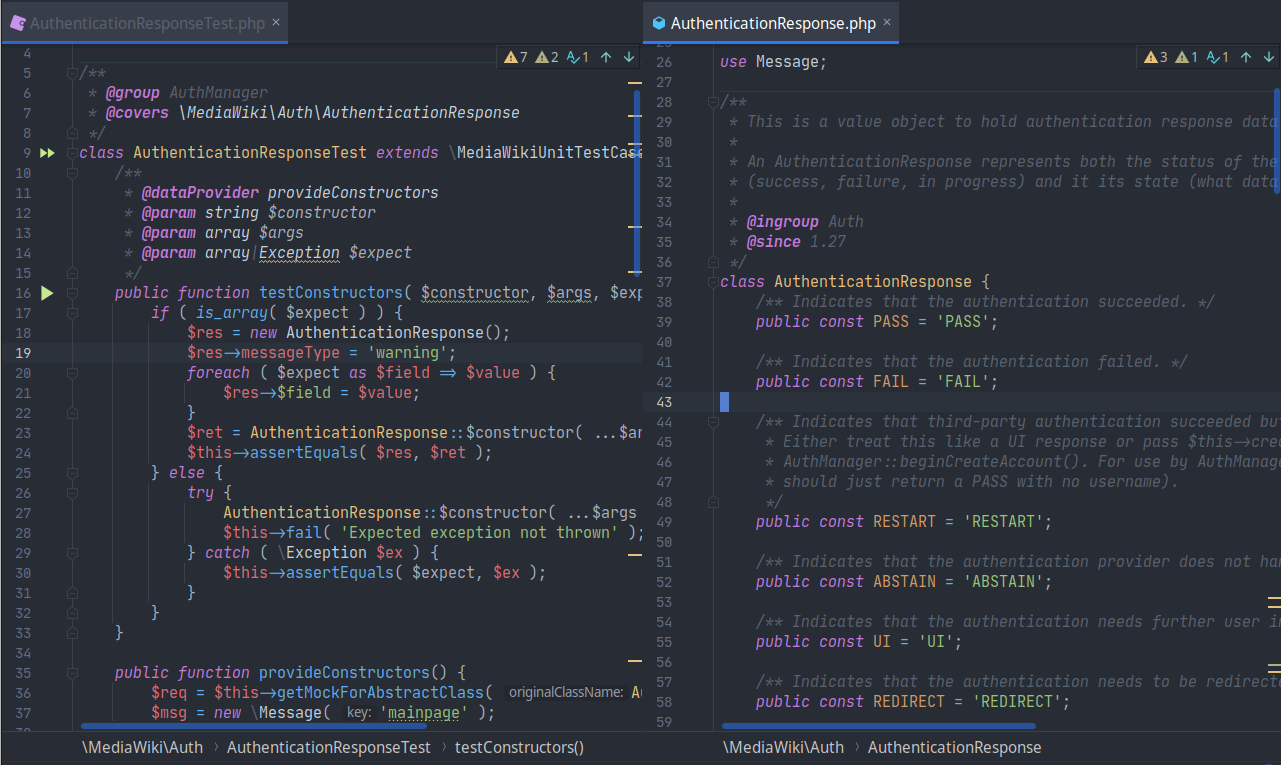Switch to the AuthenticationResponse.php tab
Screen dimensions: 1281x765
(773, 23)
